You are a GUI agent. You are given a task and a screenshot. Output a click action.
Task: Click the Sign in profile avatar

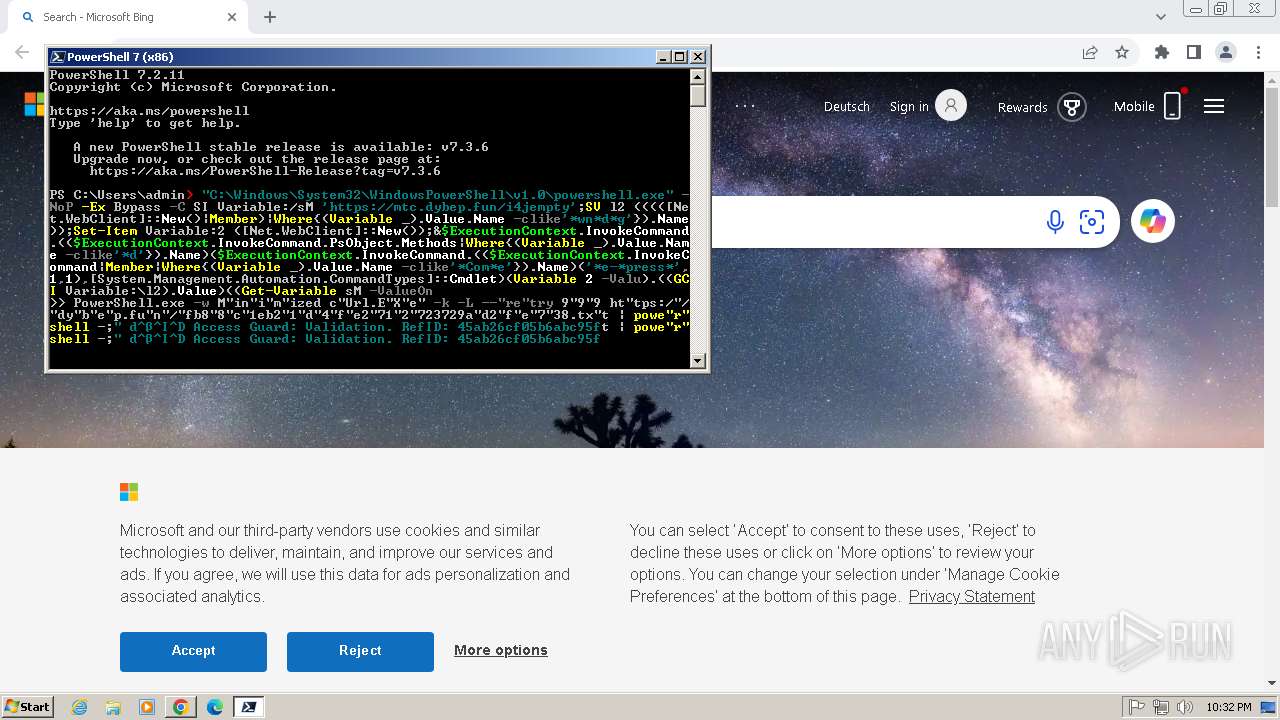tap(951, 106)
